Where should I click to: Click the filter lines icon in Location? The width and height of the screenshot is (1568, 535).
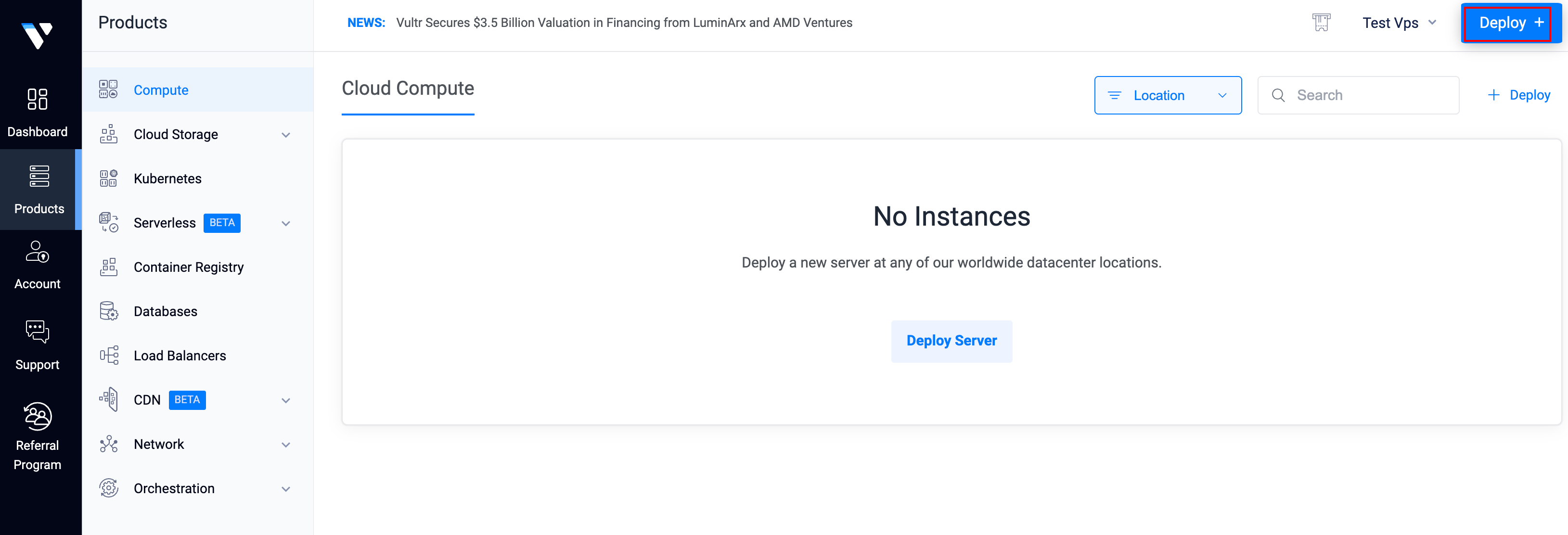(x=1114, y=96)
